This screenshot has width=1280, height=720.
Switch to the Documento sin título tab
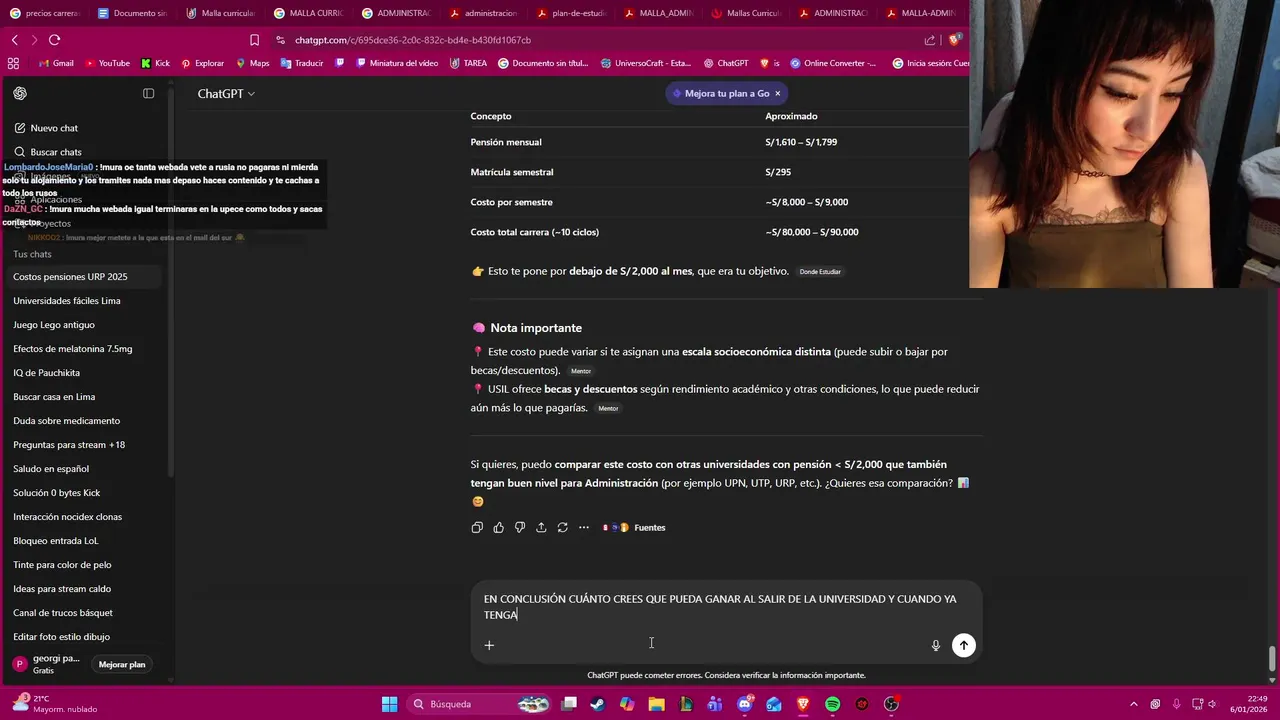tap(133, 13)
